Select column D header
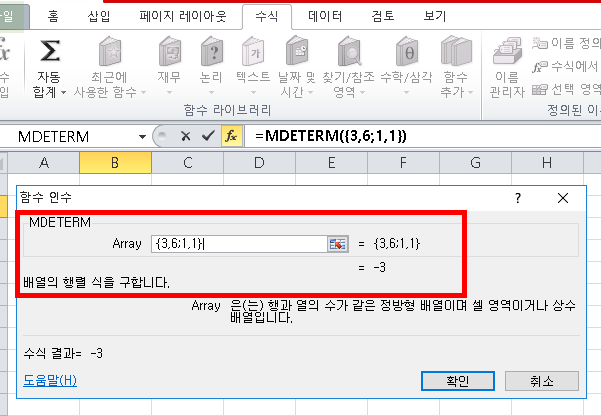Screen dimensions: 601x416 [x=259, y=163]
